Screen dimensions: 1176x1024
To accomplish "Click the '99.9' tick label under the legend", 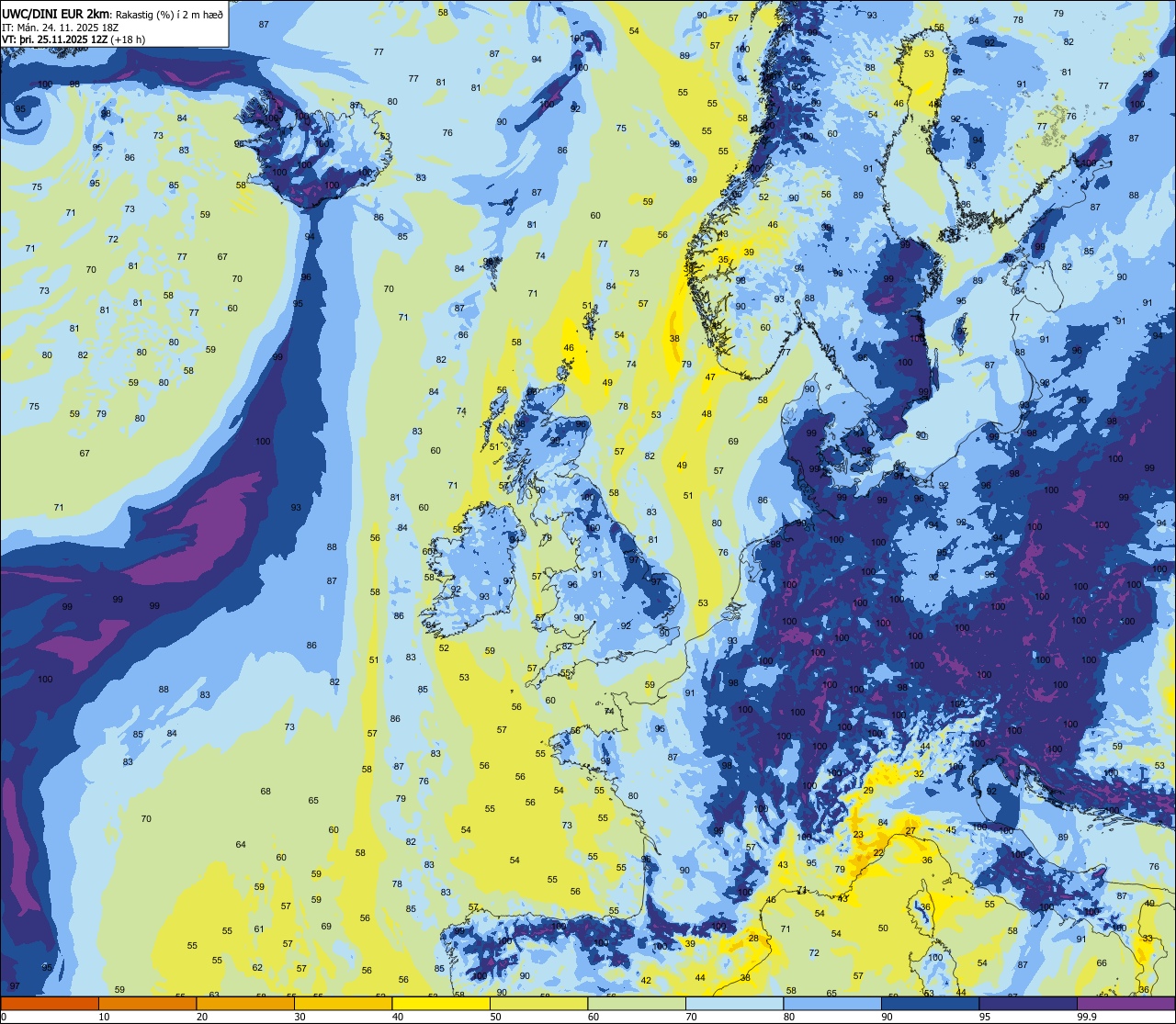I will tap(1086, 1017).
